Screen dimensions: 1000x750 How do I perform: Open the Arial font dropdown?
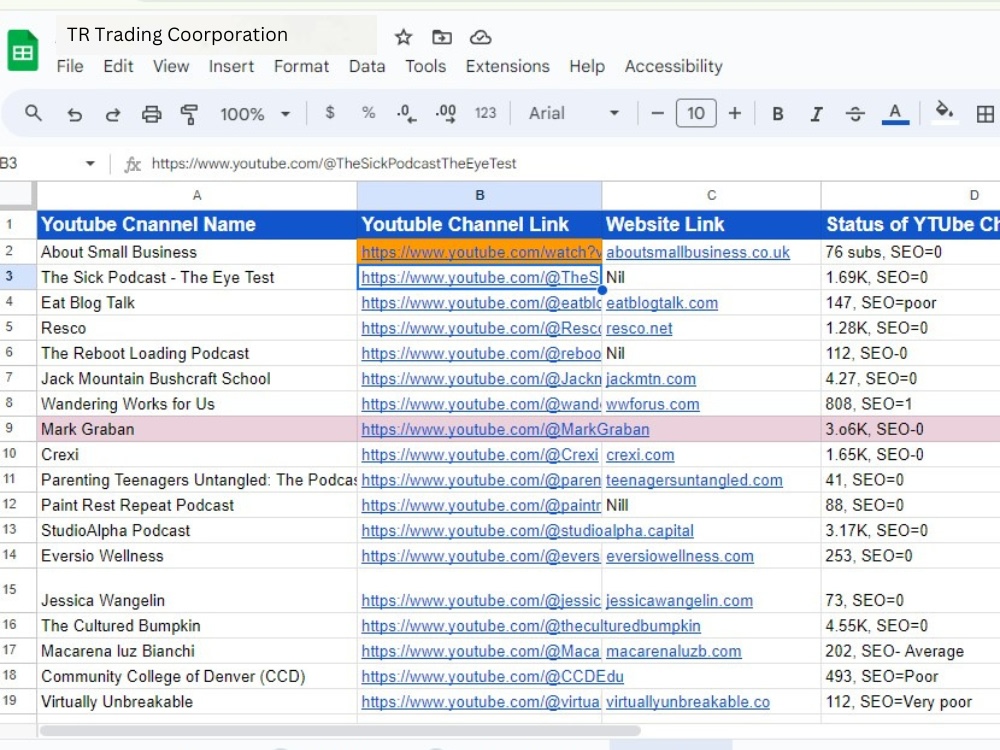(573, 114)
